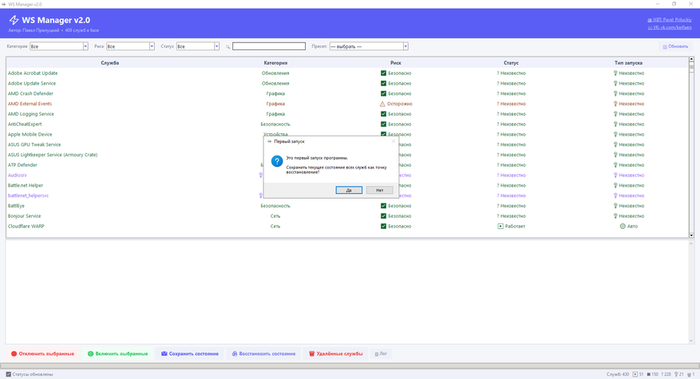Sort by the Тип запуска column header
The height and width of the screenshot is (379, 700).
coord(628,63)
